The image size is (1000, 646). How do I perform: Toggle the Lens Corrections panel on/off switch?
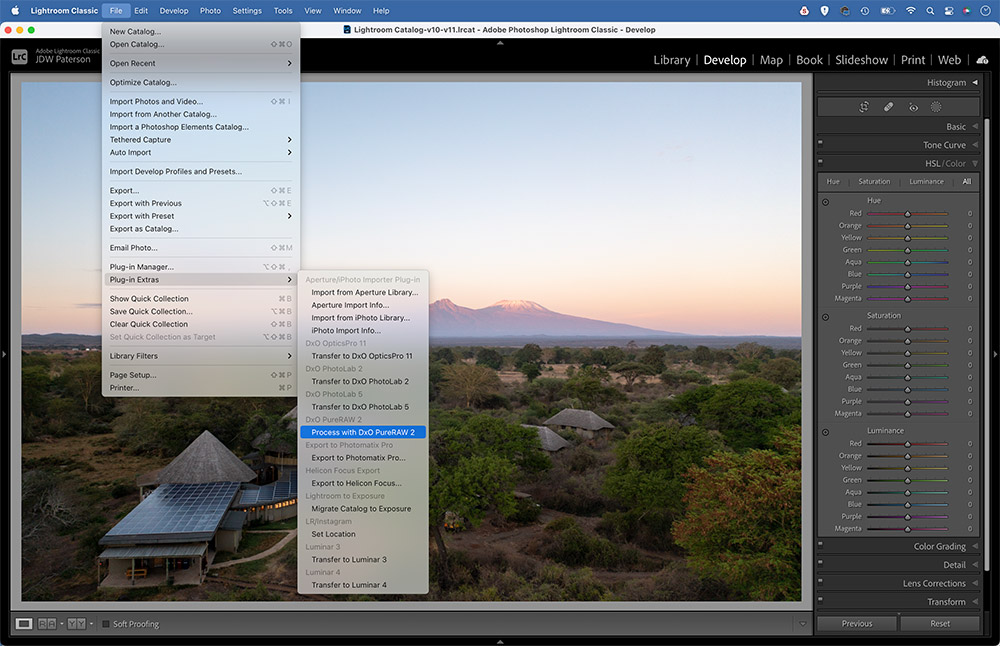[x=820, y=581]
